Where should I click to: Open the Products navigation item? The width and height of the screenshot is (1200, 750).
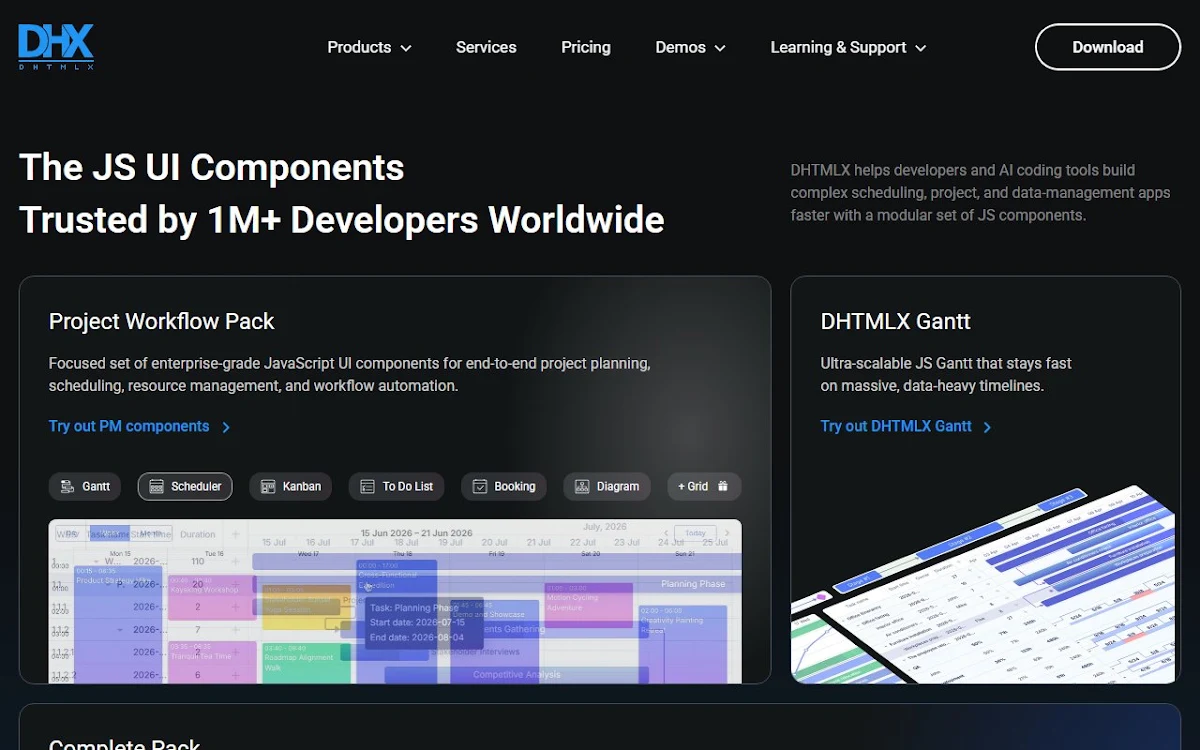coord(369,47)
